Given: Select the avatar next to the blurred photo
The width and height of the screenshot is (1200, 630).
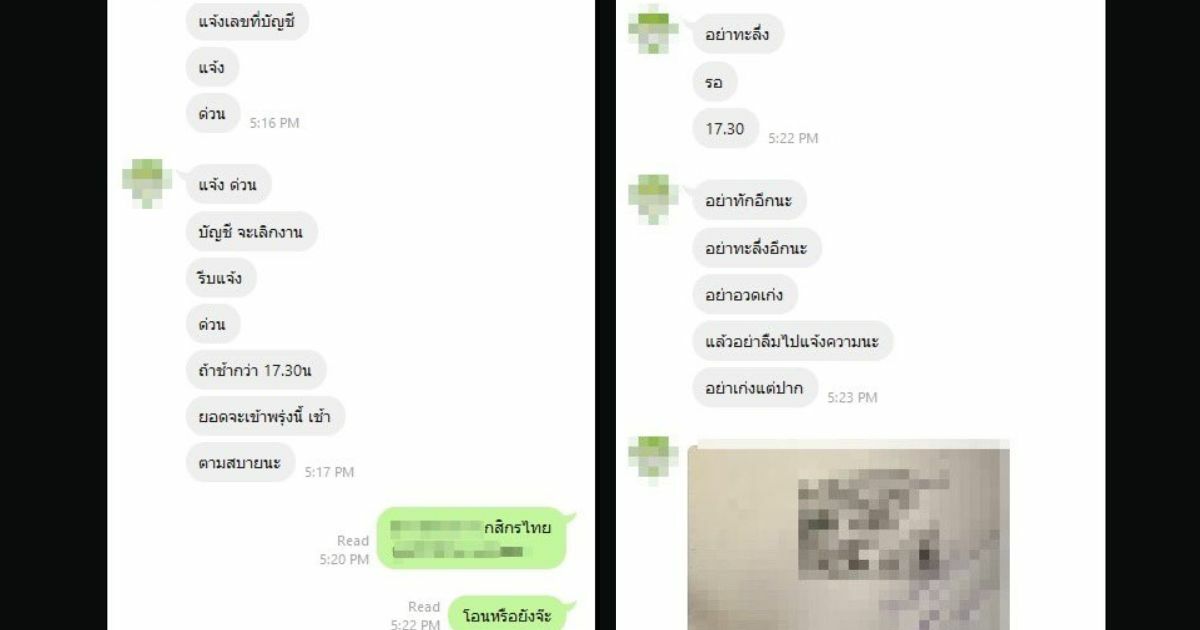Looking at the screenshot, I should 653,459.
